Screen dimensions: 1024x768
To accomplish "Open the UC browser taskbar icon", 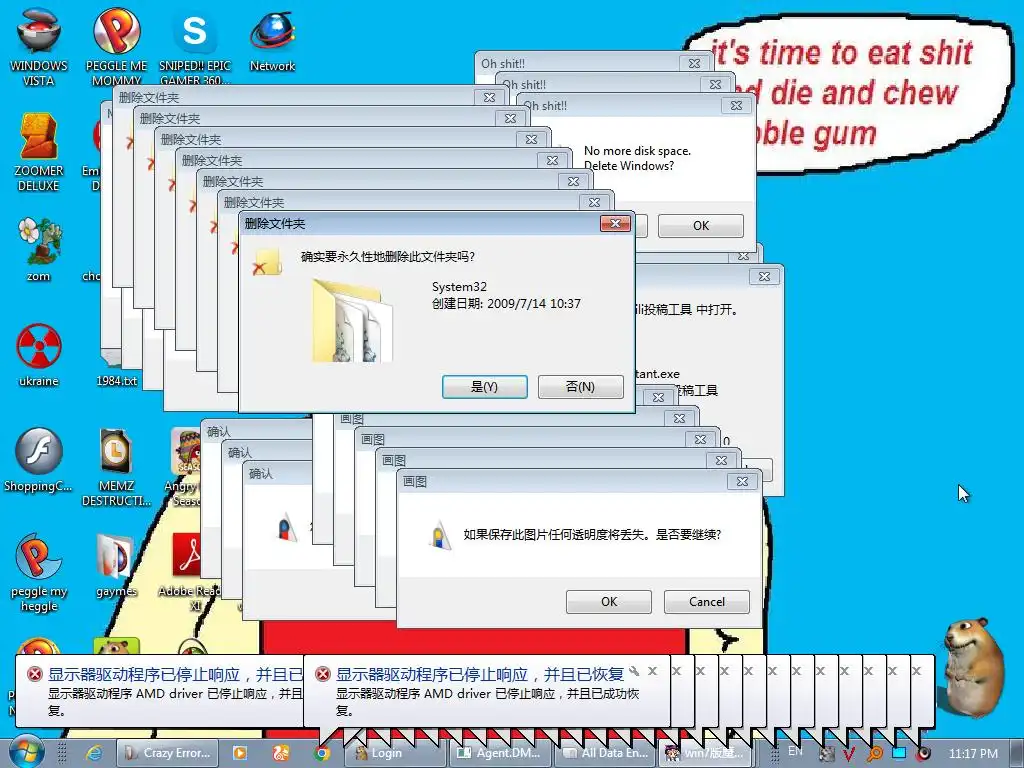I will 281,753.
